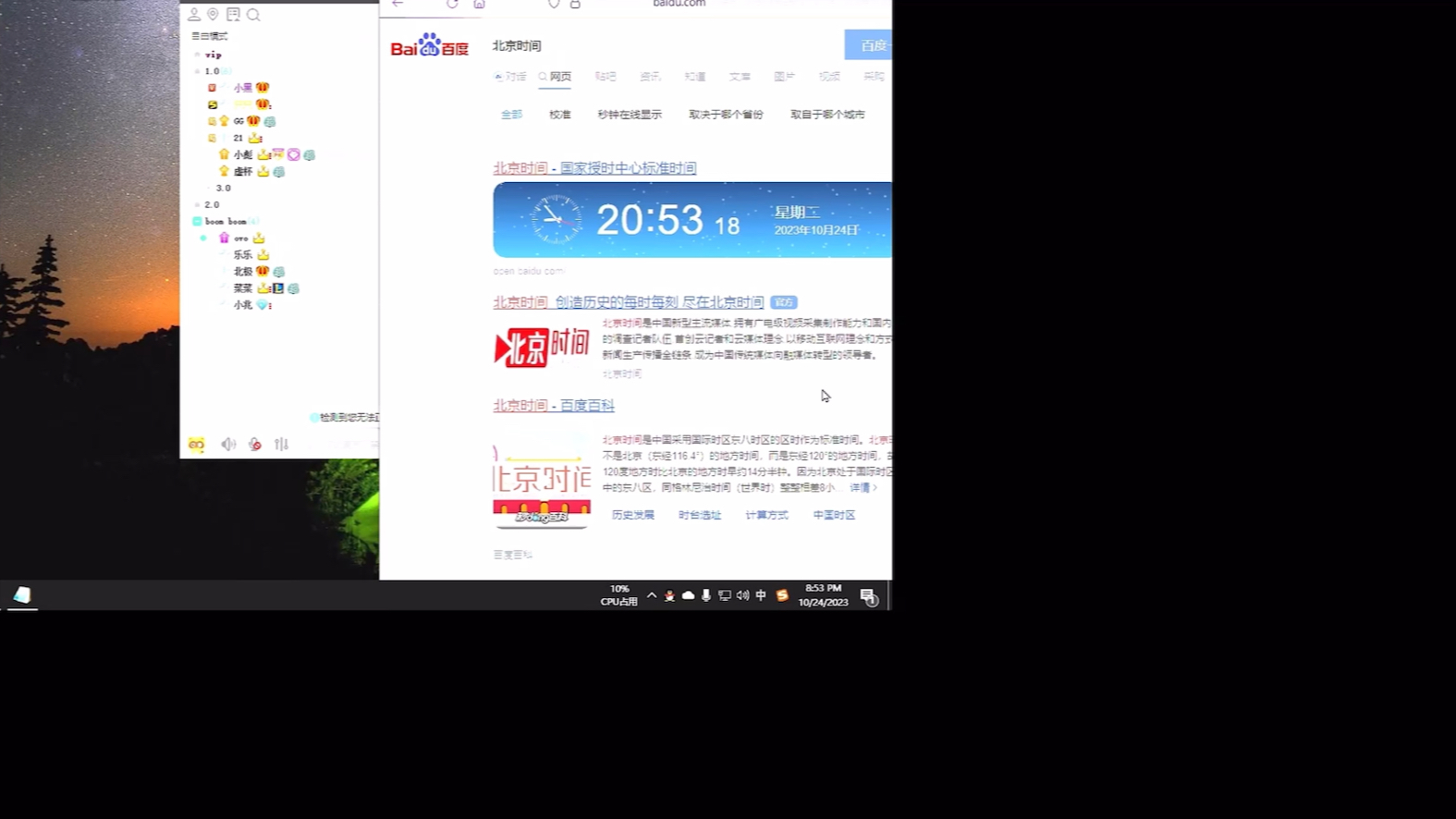Viewport: 1456px width, 819px height.
Task: Toggle the muted microphone icon in chat panel
Action: point(255,445)
